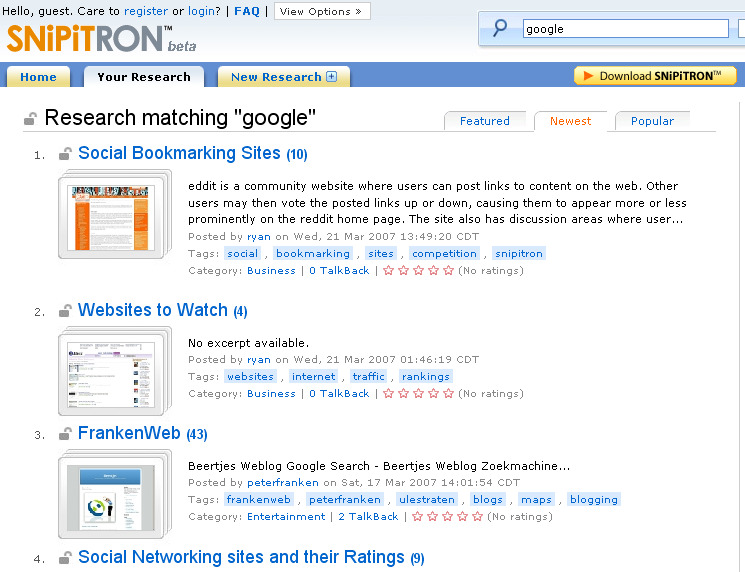Open the FrankenWeb research title
The height and width of the screenshot is (572, 745).
129,433
